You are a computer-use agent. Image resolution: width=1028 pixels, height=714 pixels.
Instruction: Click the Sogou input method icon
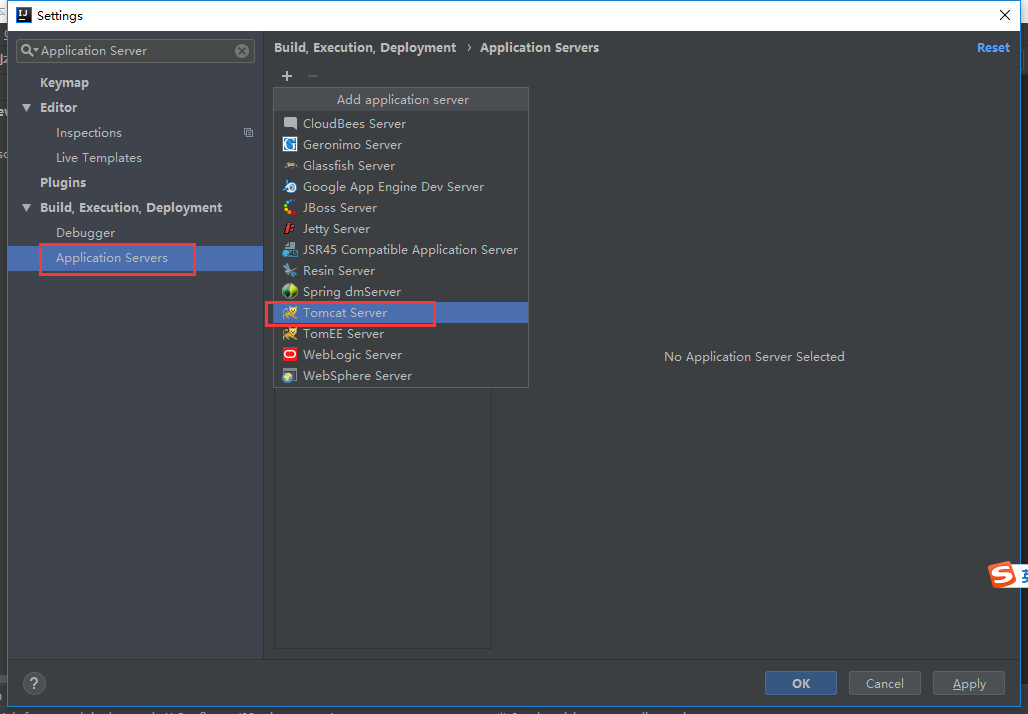point(1002,575)
